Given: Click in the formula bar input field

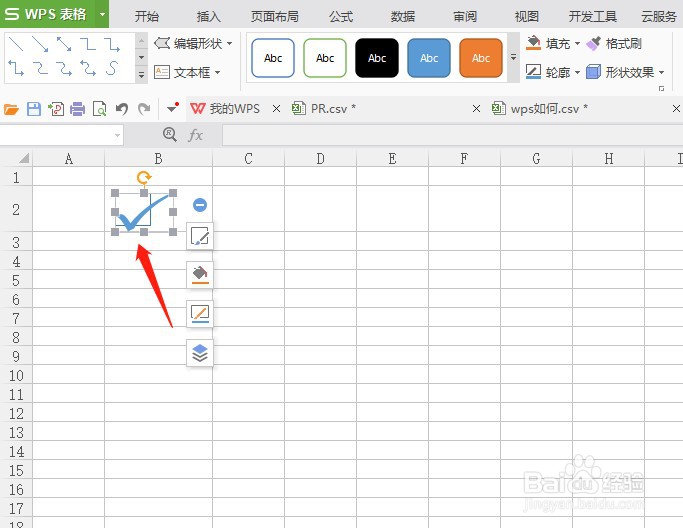Looking at the screenshot, I should (x=453, y=135).
